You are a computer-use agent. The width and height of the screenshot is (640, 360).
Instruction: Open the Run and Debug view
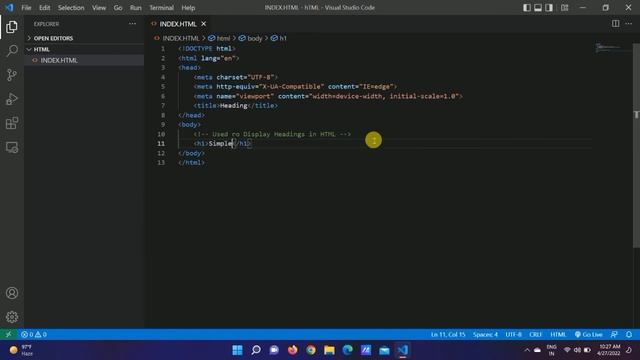pos(12,99)
